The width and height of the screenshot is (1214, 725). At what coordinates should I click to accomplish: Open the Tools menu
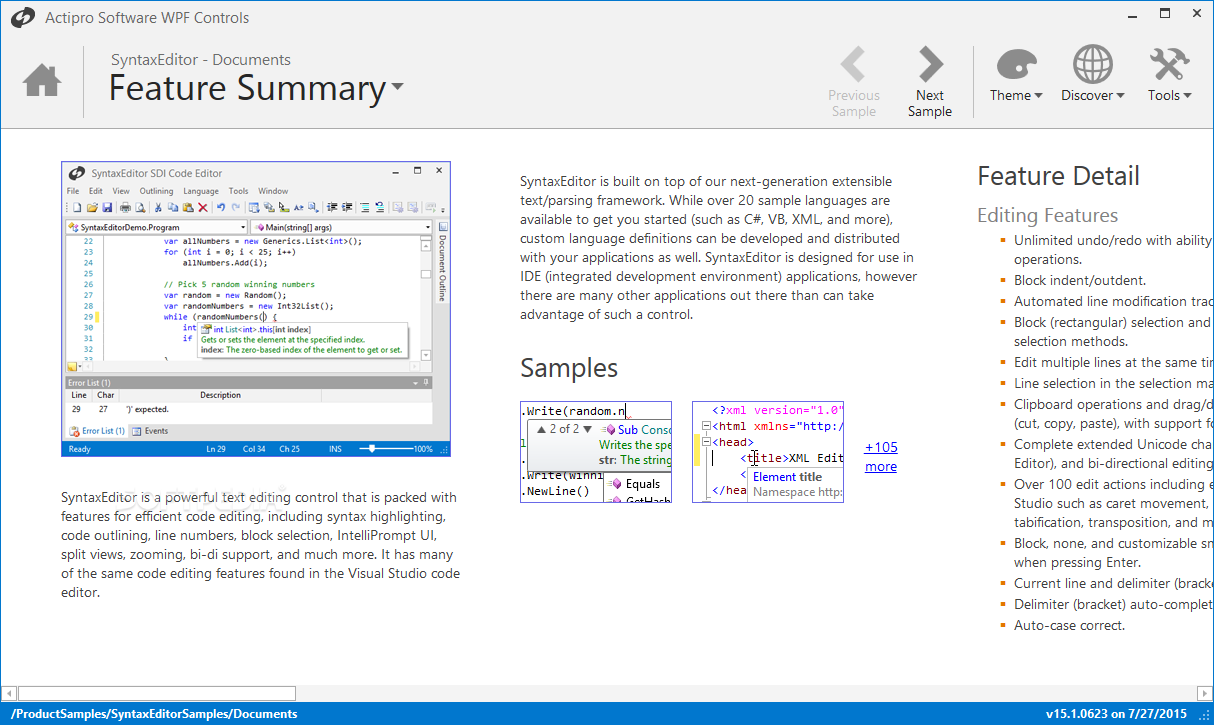[x=1169, y=75]
